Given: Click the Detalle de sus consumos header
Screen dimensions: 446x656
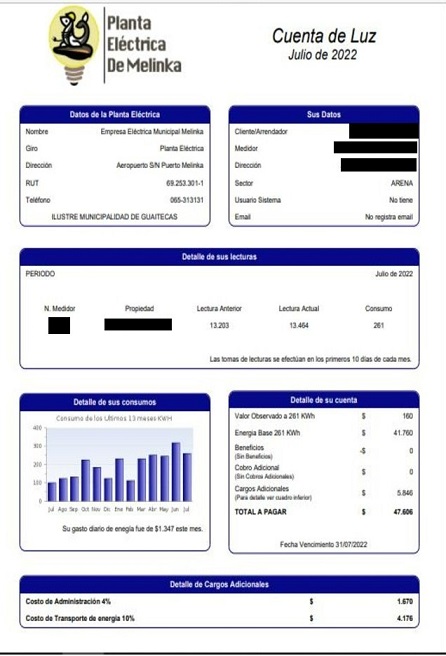Looking at the screenshot, I should pos(115,402).
